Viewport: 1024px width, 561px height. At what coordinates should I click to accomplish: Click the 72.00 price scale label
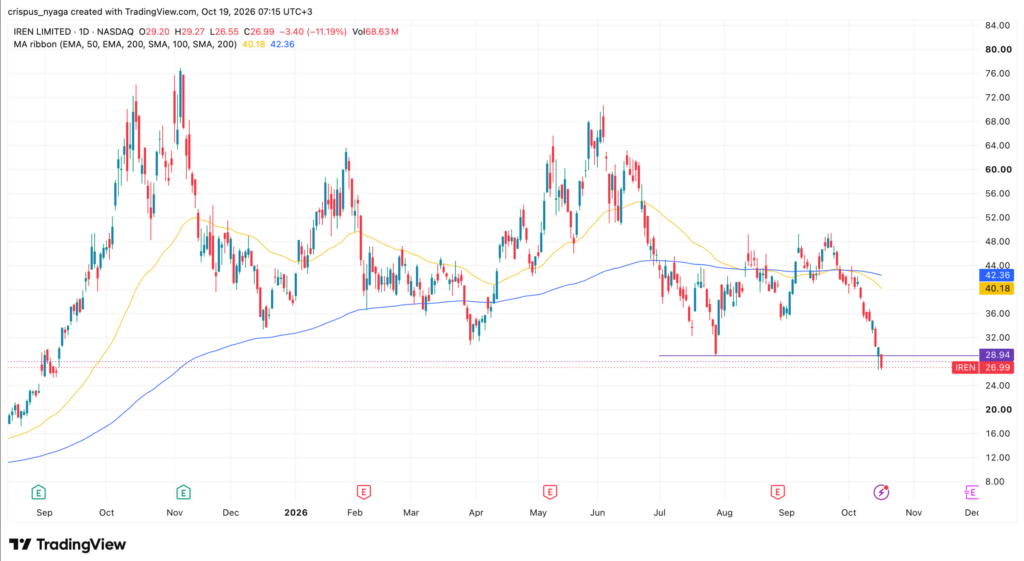click(998, 97)
